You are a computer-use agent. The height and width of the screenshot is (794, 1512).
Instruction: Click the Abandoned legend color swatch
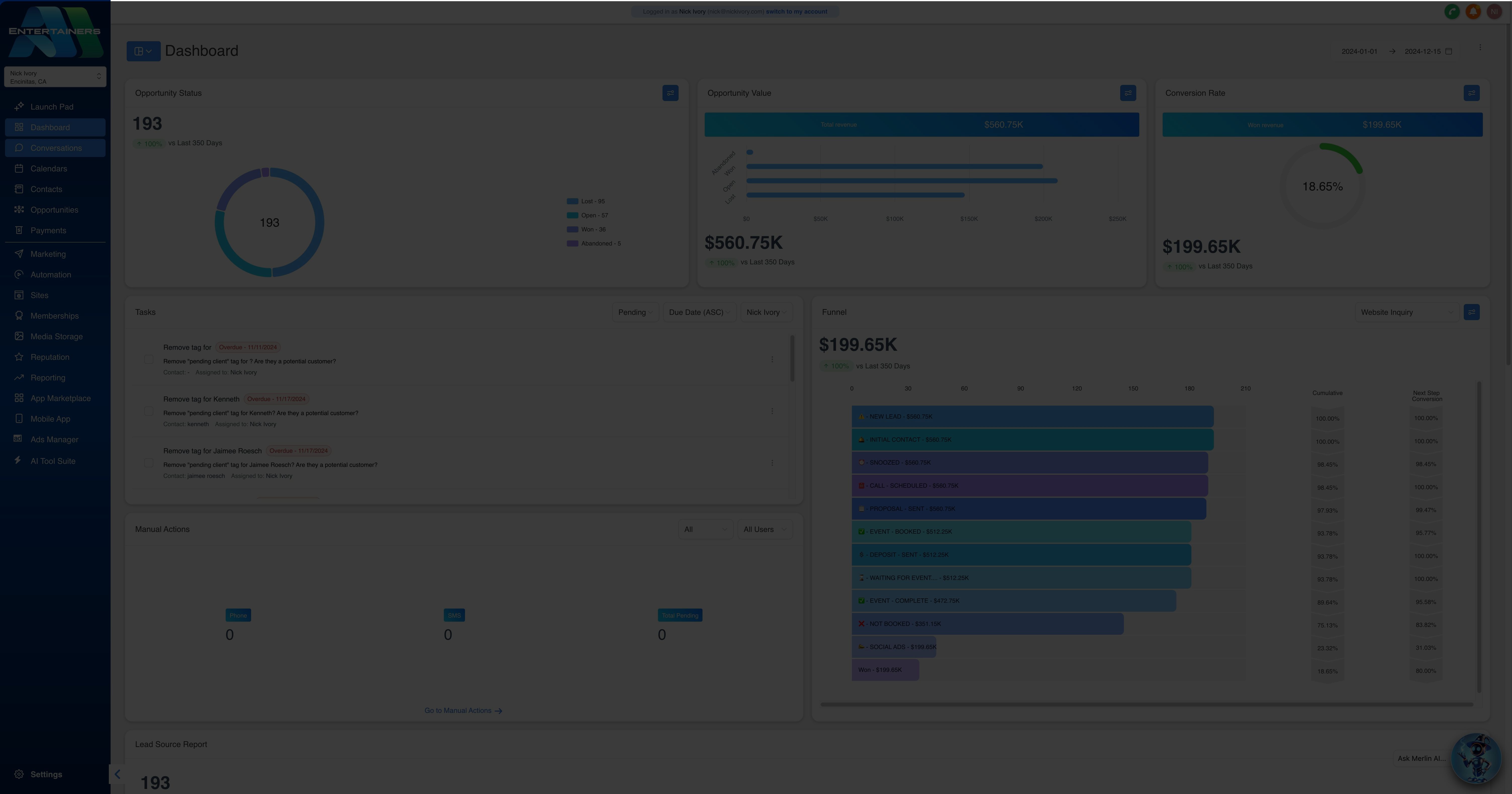[x=572, y=243]
